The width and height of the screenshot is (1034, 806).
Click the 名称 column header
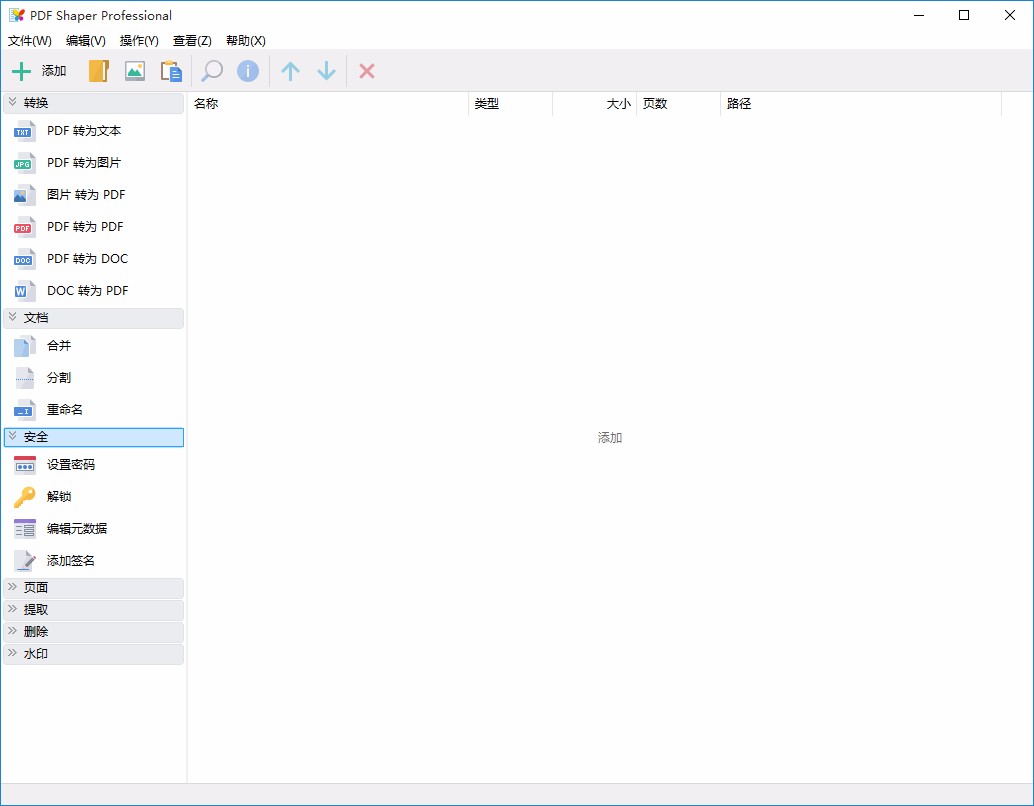coord(207,103)
